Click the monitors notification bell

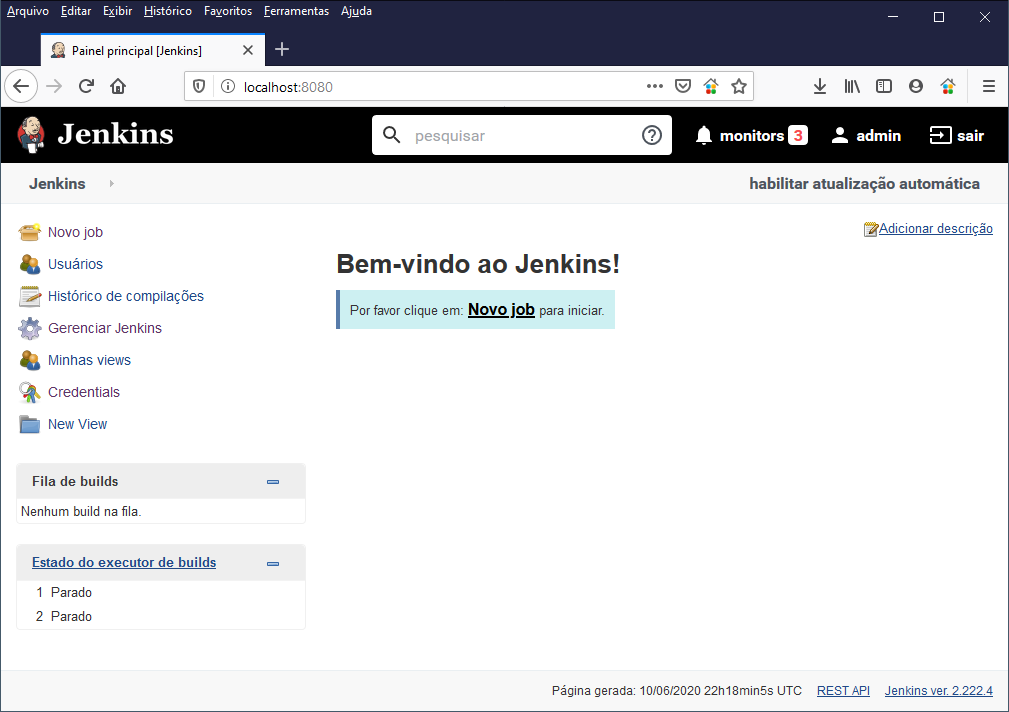pyautogui.click(x=703, y=135)
